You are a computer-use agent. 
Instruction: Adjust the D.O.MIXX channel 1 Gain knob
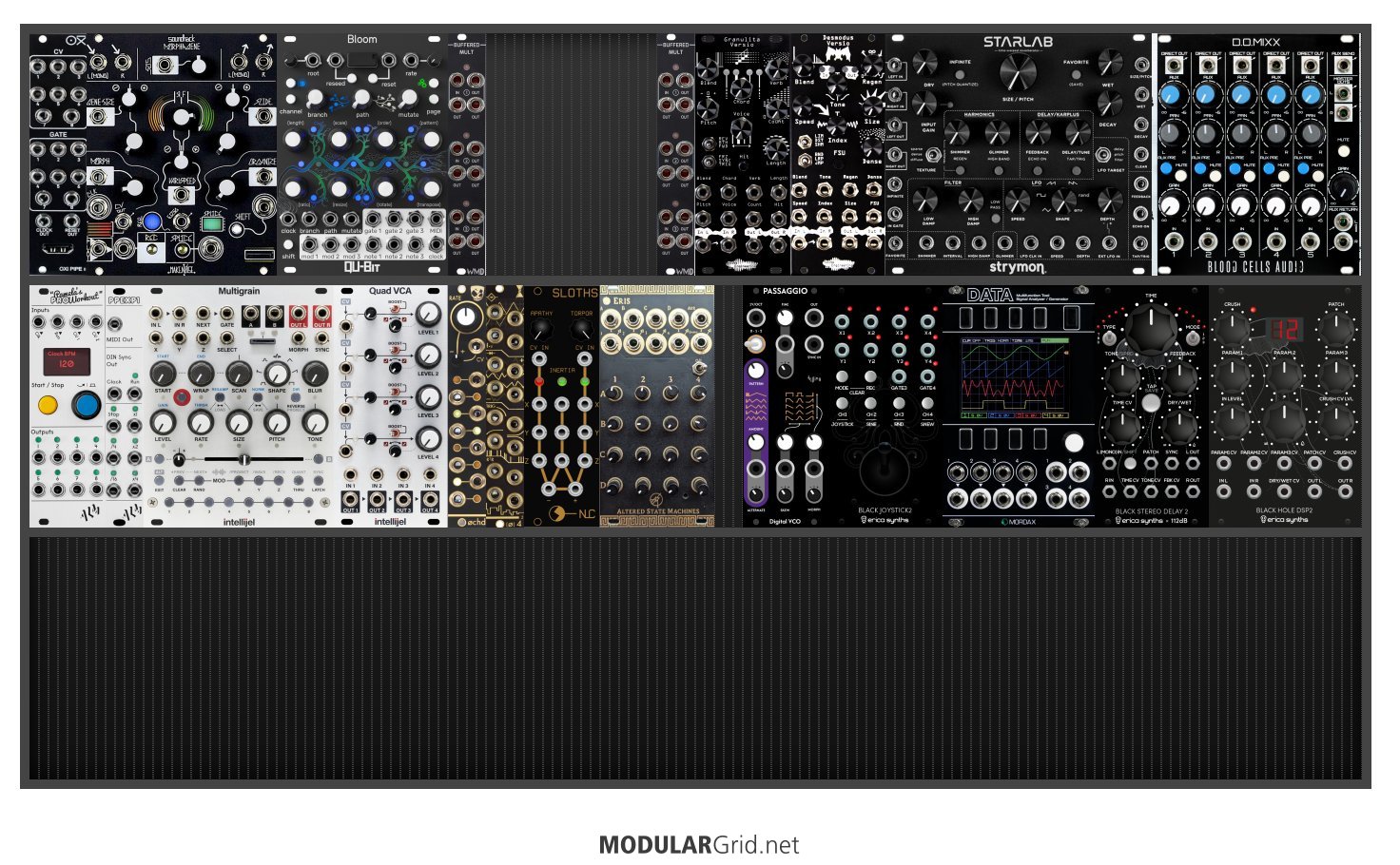click(1173, 204)
